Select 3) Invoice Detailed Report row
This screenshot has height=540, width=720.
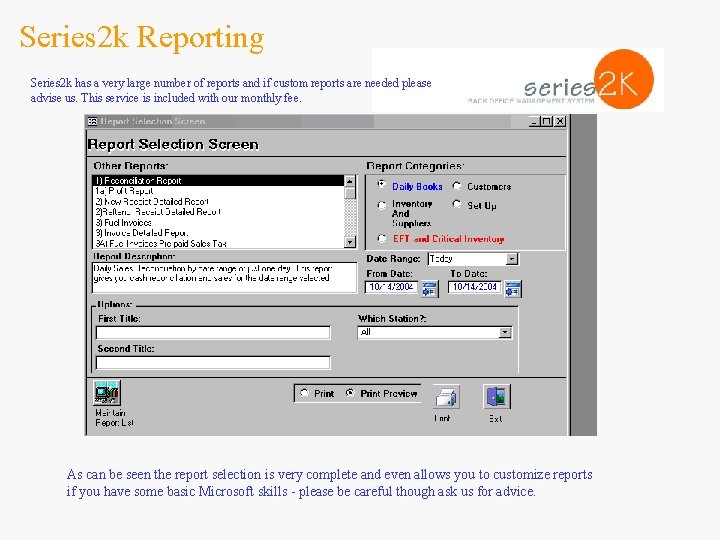click(x=218, y=233)
